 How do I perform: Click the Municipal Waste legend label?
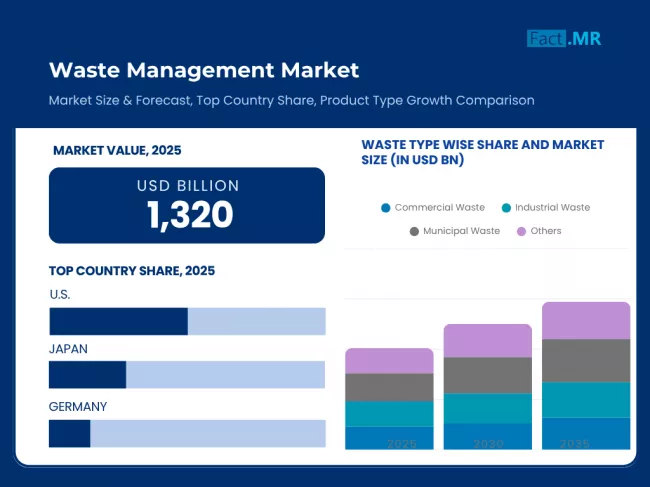461,231
